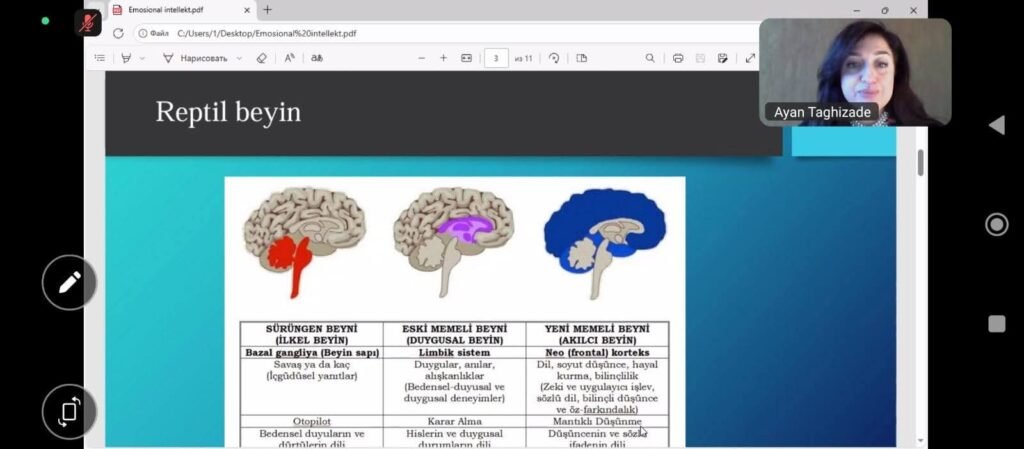1024x449 pixels.
Task: Expand the highlighter options dropdown arrow
Action: point(142,58)
